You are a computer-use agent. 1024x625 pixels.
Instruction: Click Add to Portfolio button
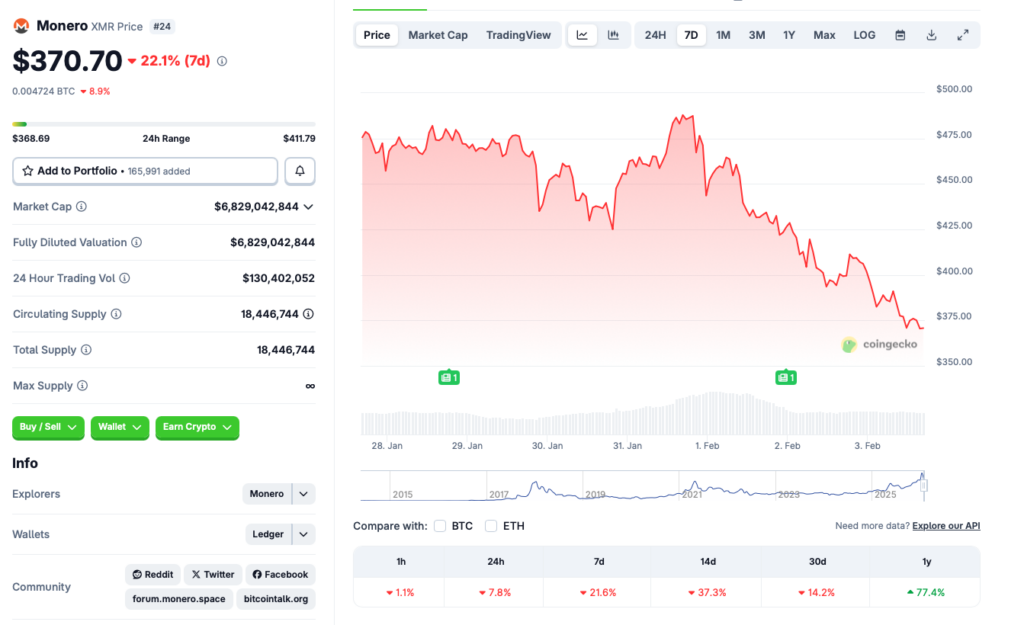pos(145,171)
